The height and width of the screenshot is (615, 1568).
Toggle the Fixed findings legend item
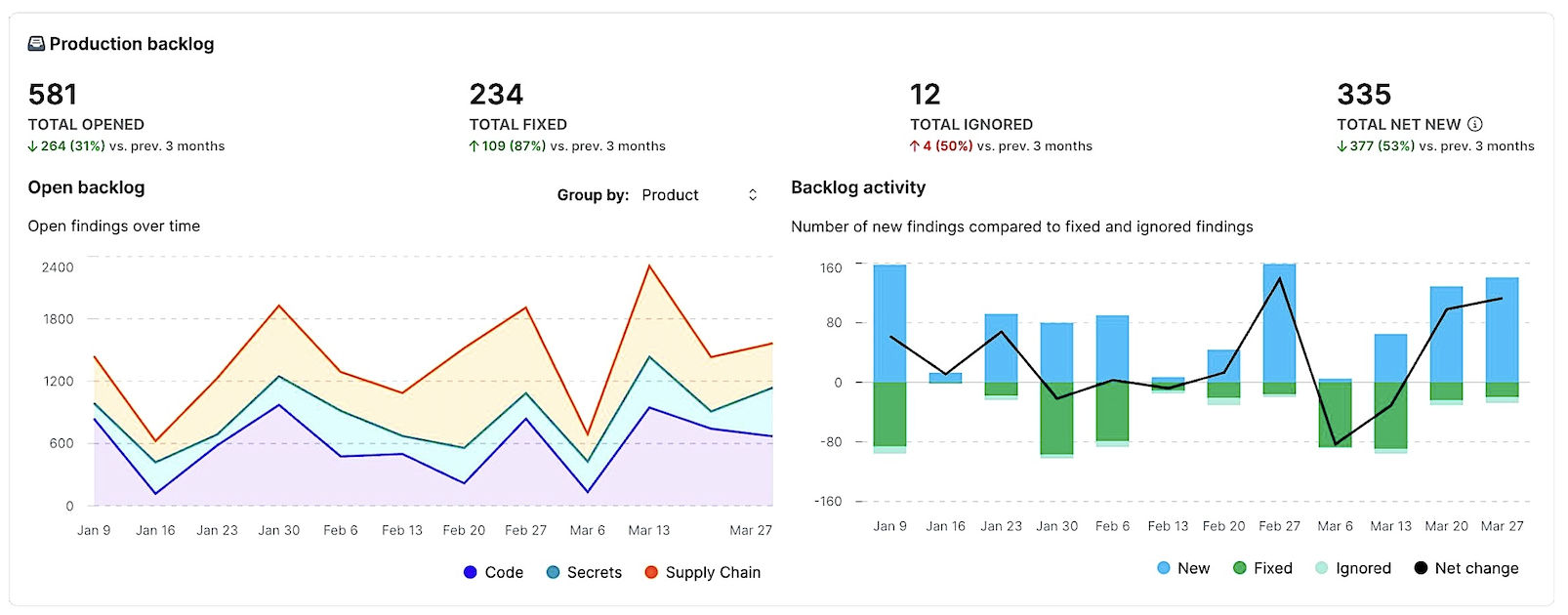1262,568
